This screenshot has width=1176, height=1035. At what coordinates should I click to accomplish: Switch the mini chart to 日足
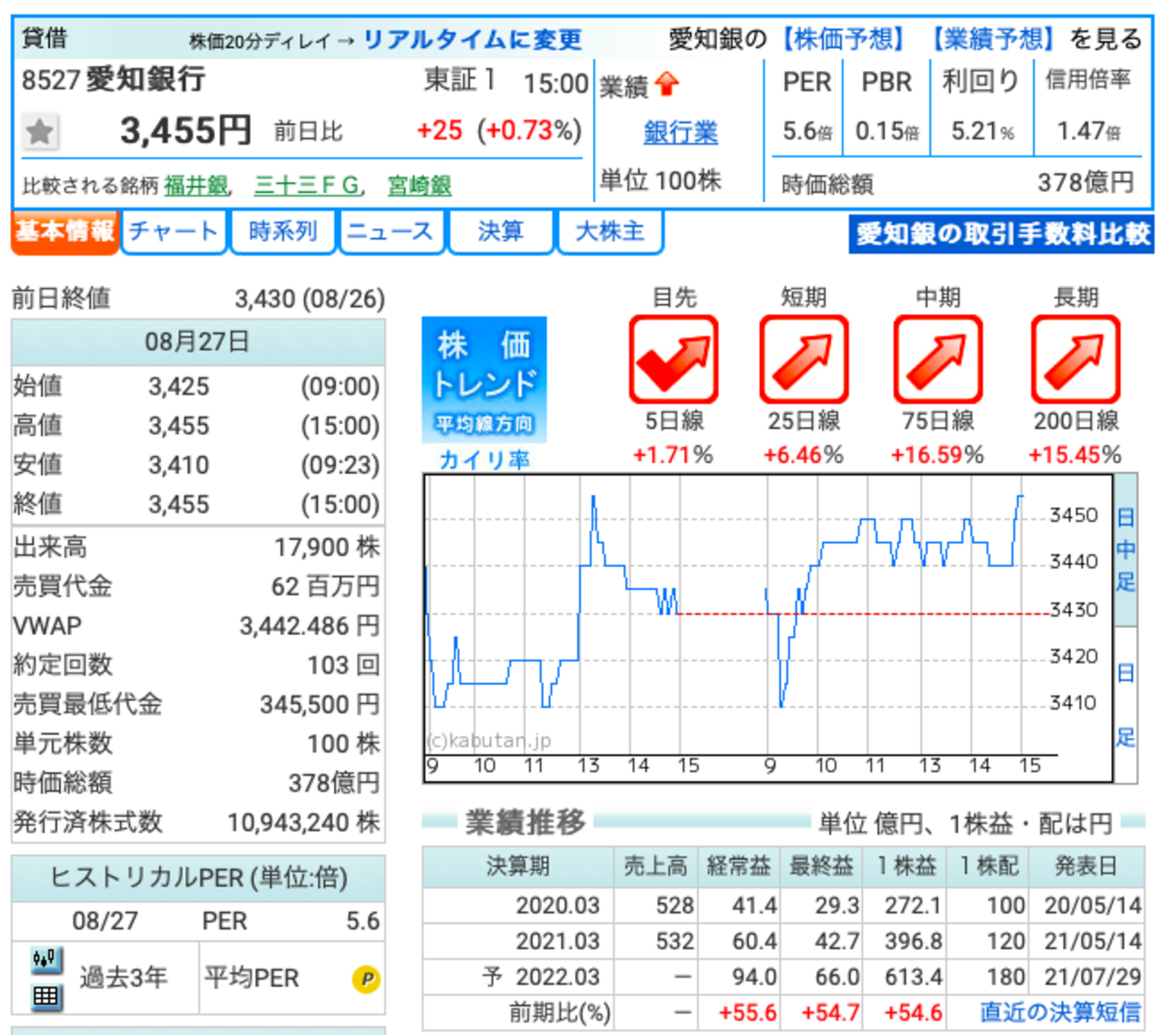1125,705
